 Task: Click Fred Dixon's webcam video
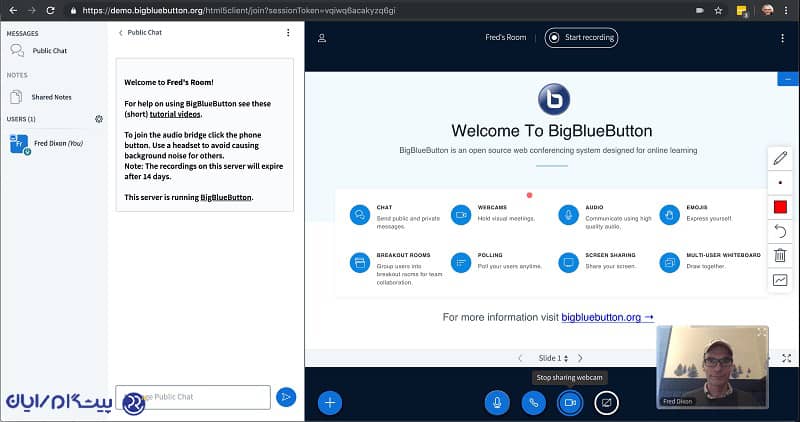click(712, 367)
